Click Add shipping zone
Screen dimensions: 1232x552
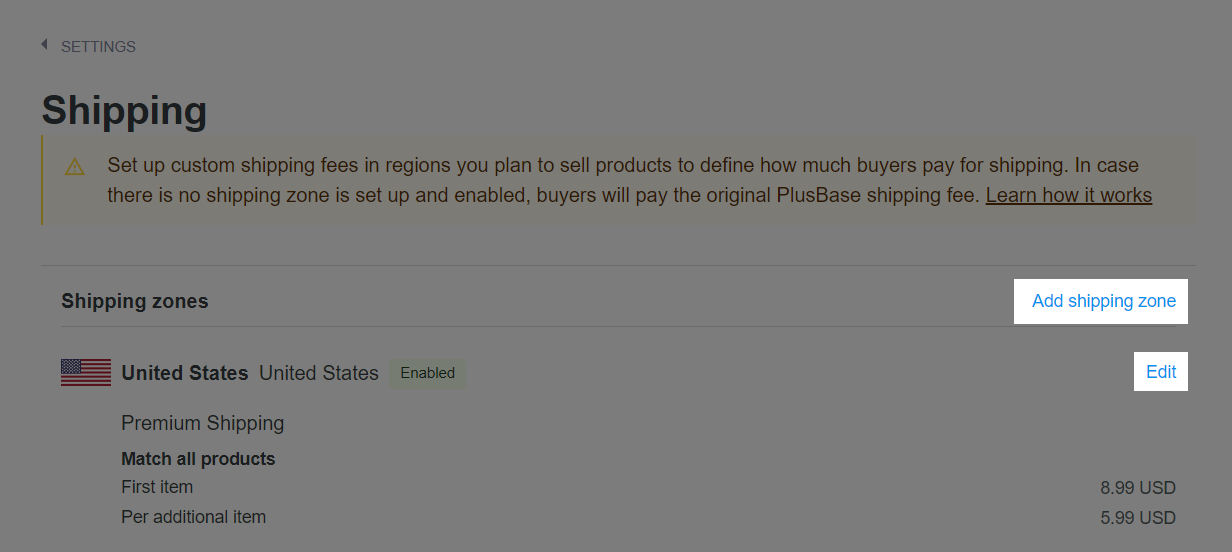coord(1103,301)
